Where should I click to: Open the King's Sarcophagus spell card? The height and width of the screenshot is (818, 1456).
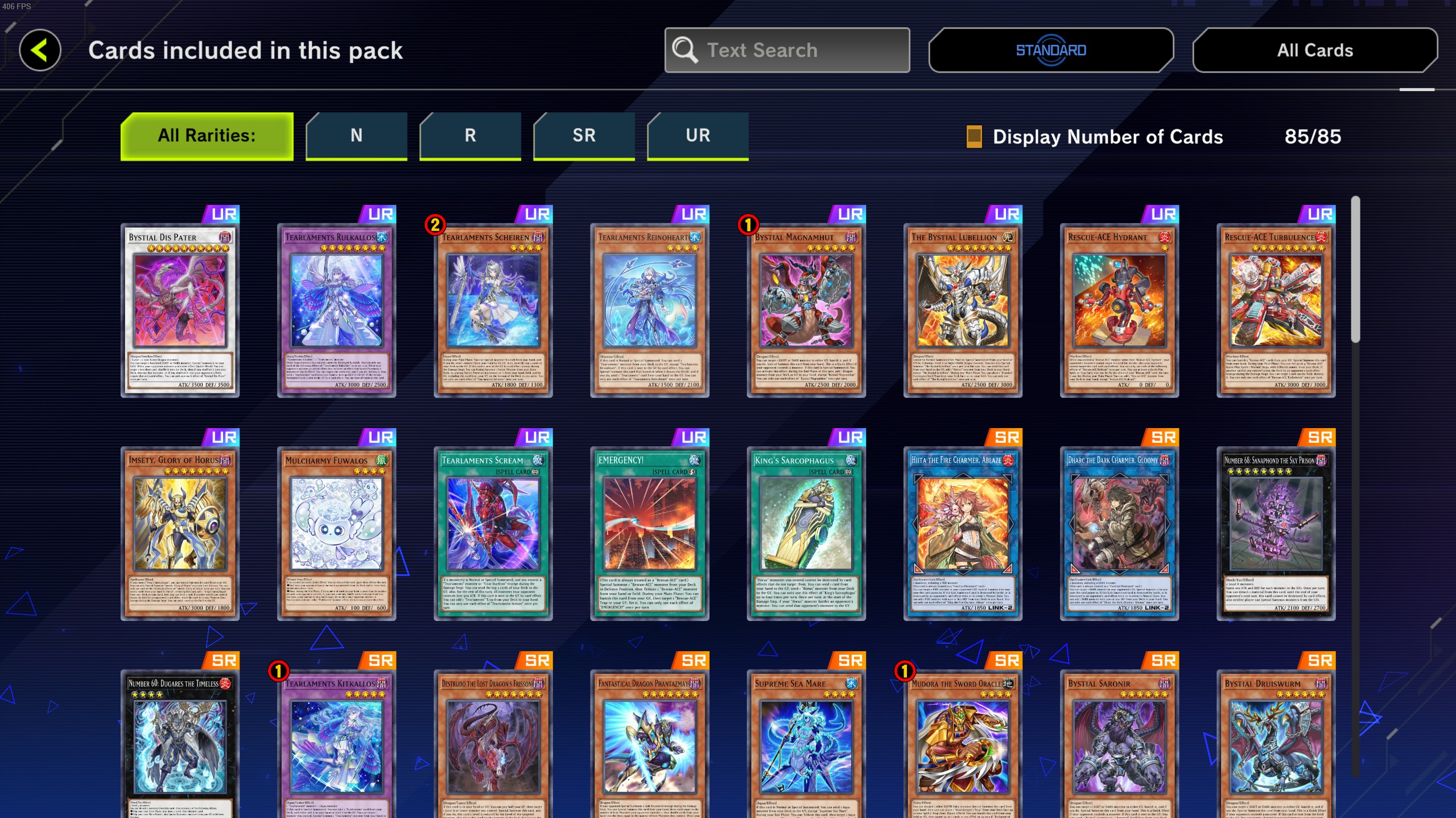pos(806,533)
